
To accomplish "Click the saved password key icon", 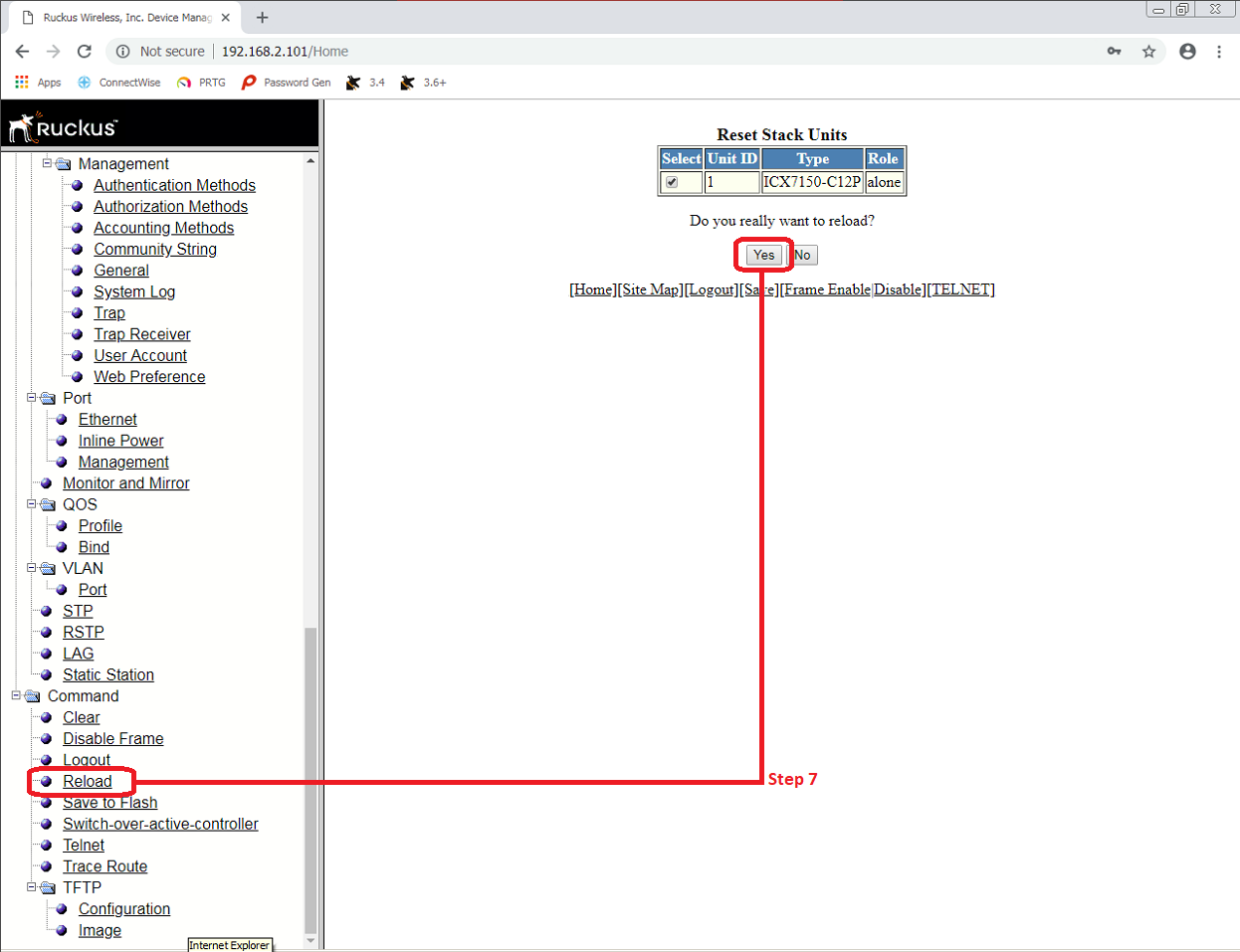I will pyautogui.click(x=1114, y=52).
